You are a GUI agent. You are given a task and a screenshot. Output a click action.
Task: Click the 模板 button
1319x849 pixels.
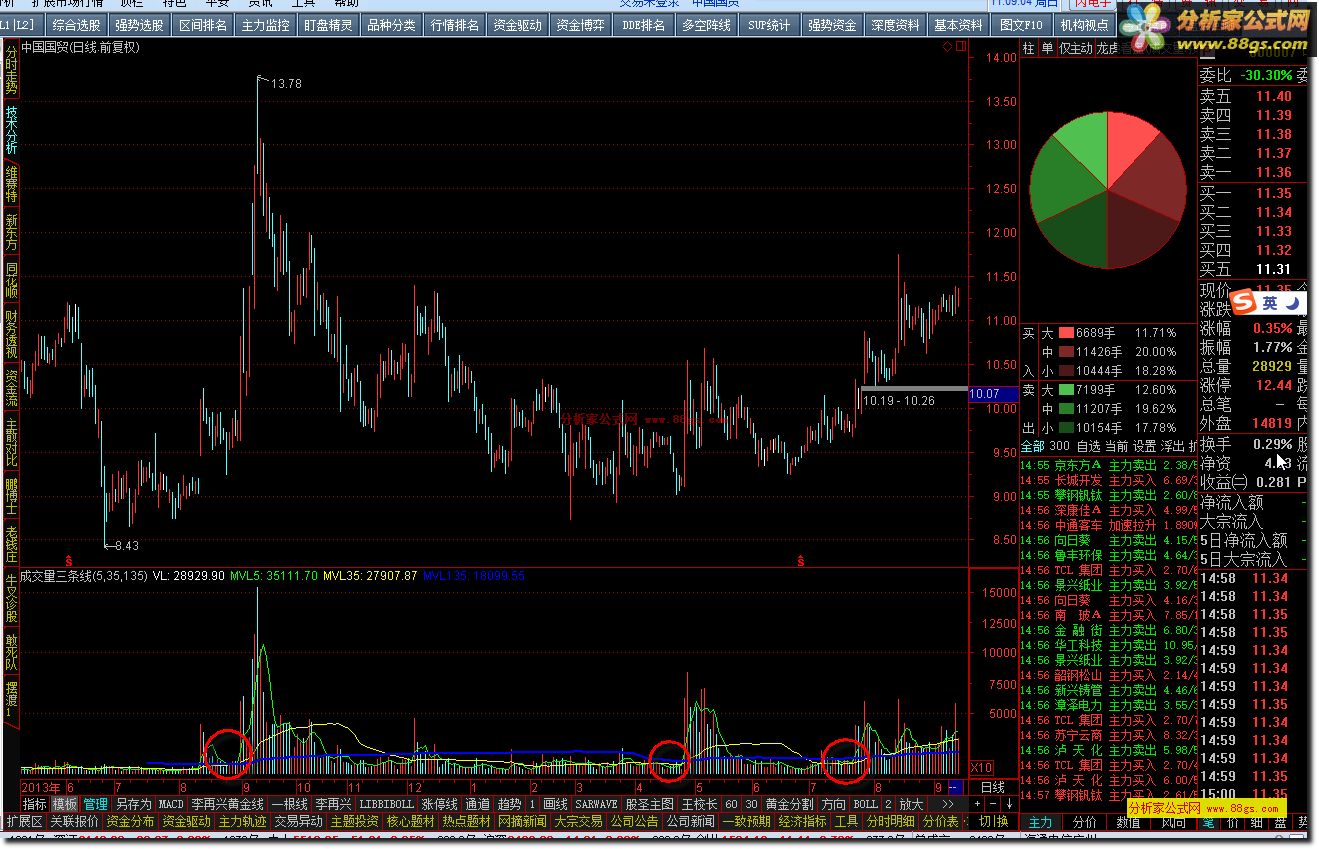pyautogui.click(x=66, y=804)
